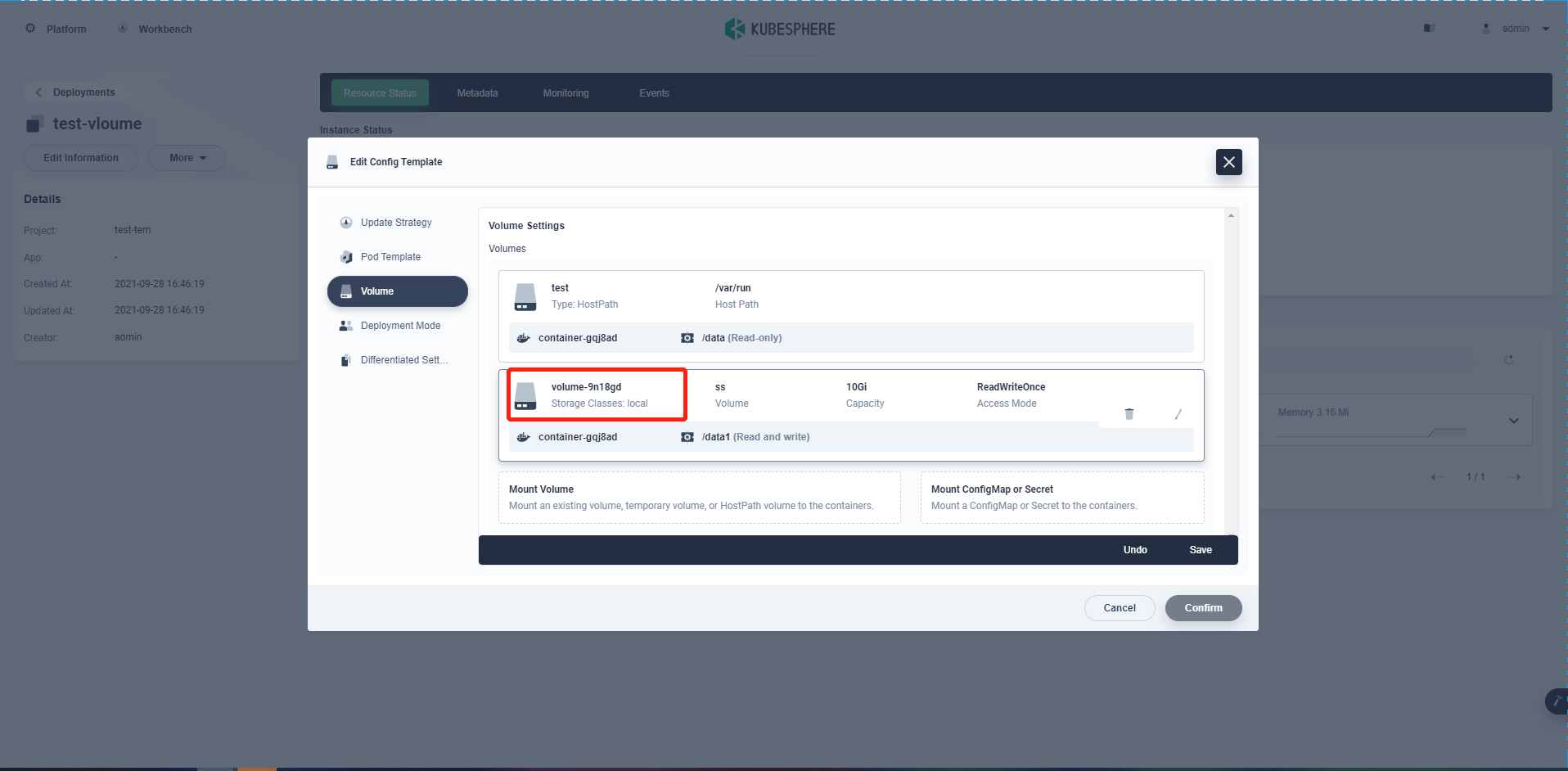Click the Mount Volume option
The width and height of the screenshot is (1568, 771).
699,497
